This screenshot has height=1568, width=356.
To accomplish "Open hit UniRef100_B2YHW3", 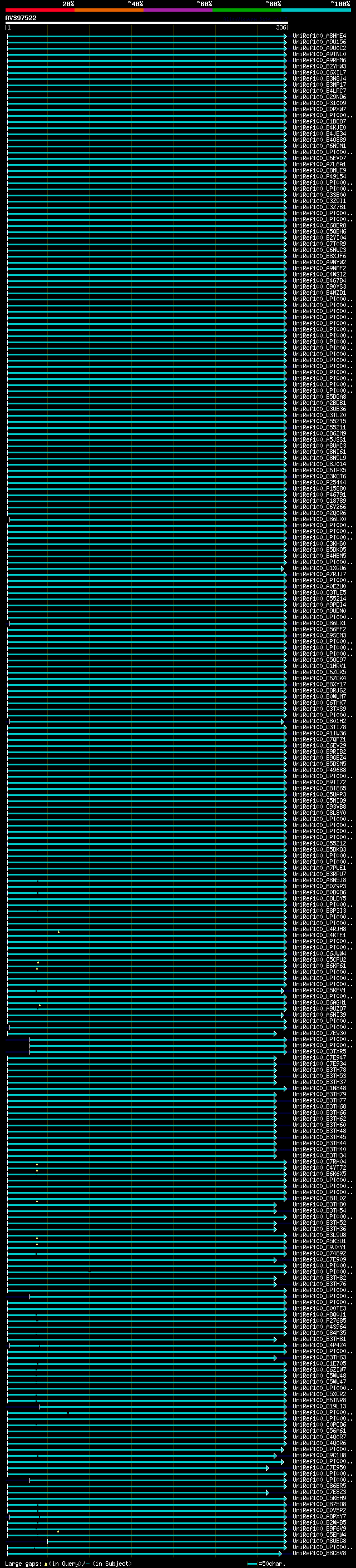I will pyautogui.click(x=319, y=66).
